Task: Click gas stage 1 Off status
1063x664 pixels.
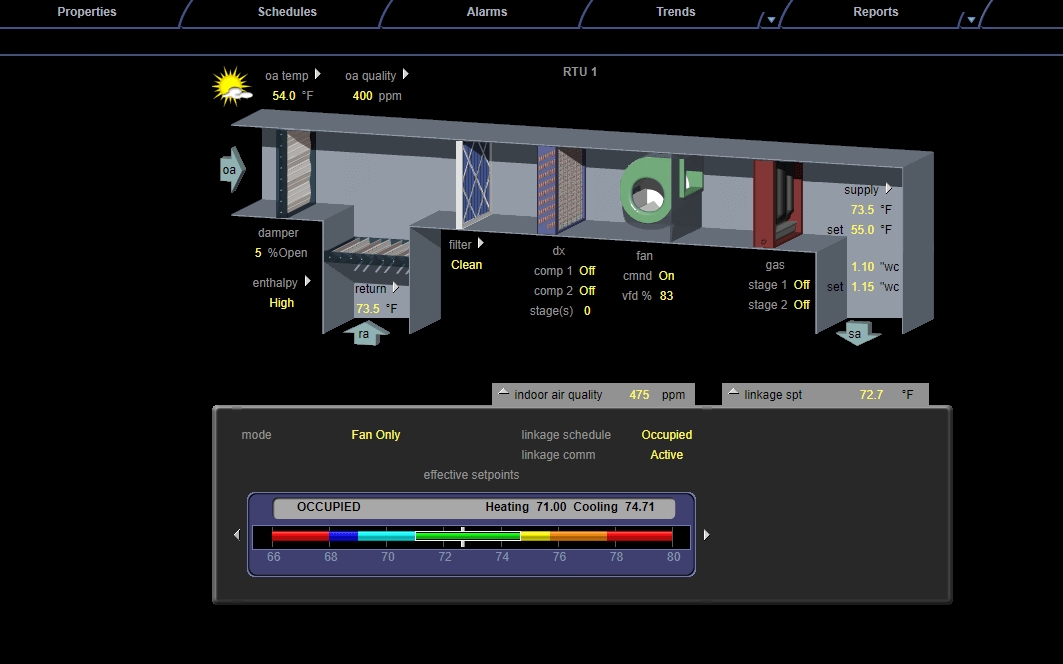Action: click(801, 285)
